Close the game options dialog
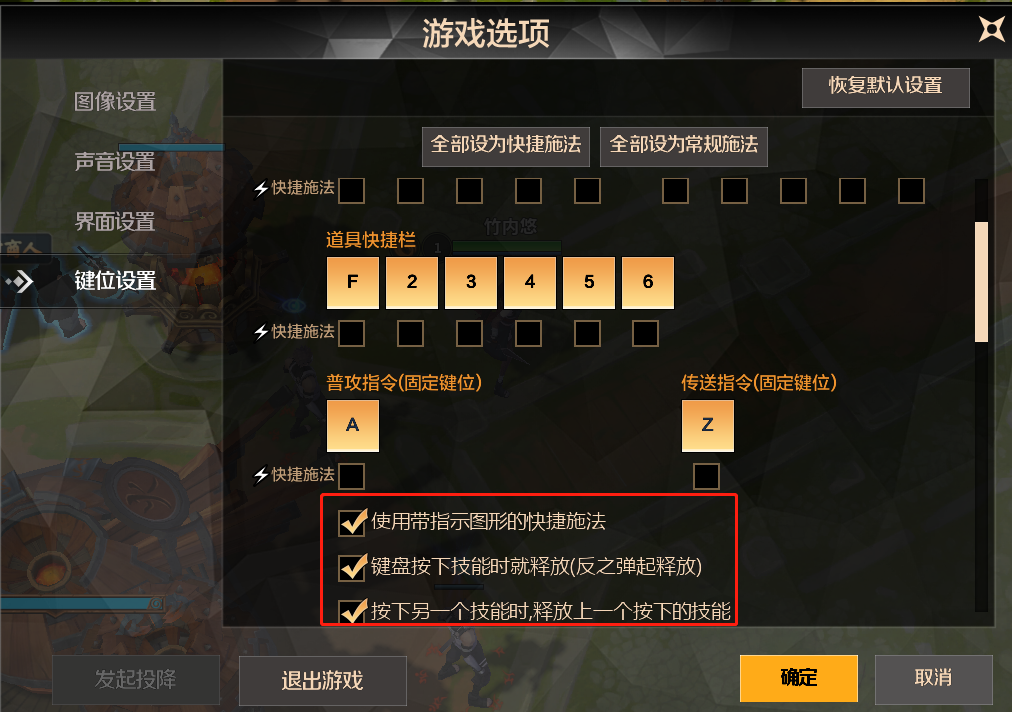 click(991, 29)
